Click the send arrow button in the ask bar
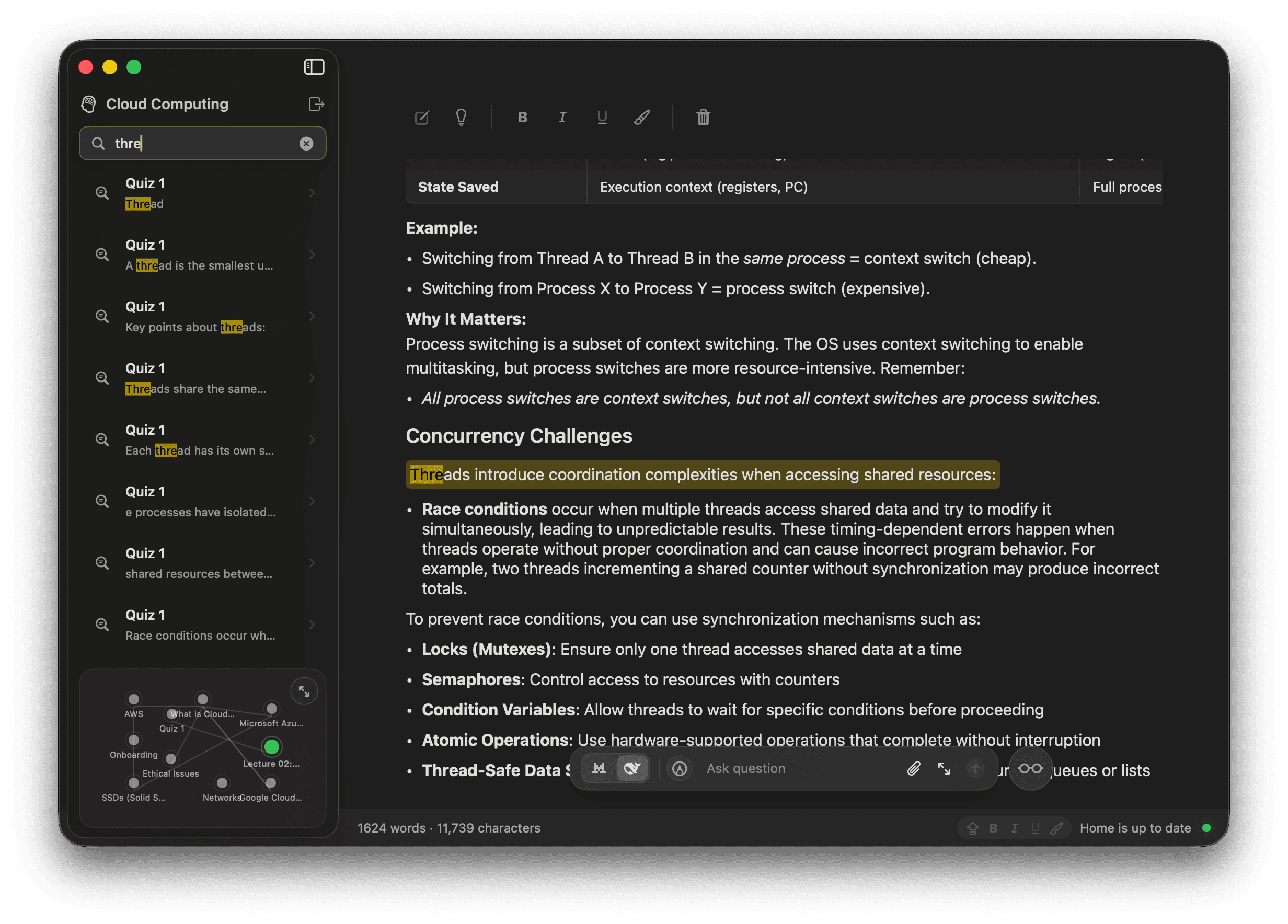Screen dimensions: 1288x924 click(975, 768)
